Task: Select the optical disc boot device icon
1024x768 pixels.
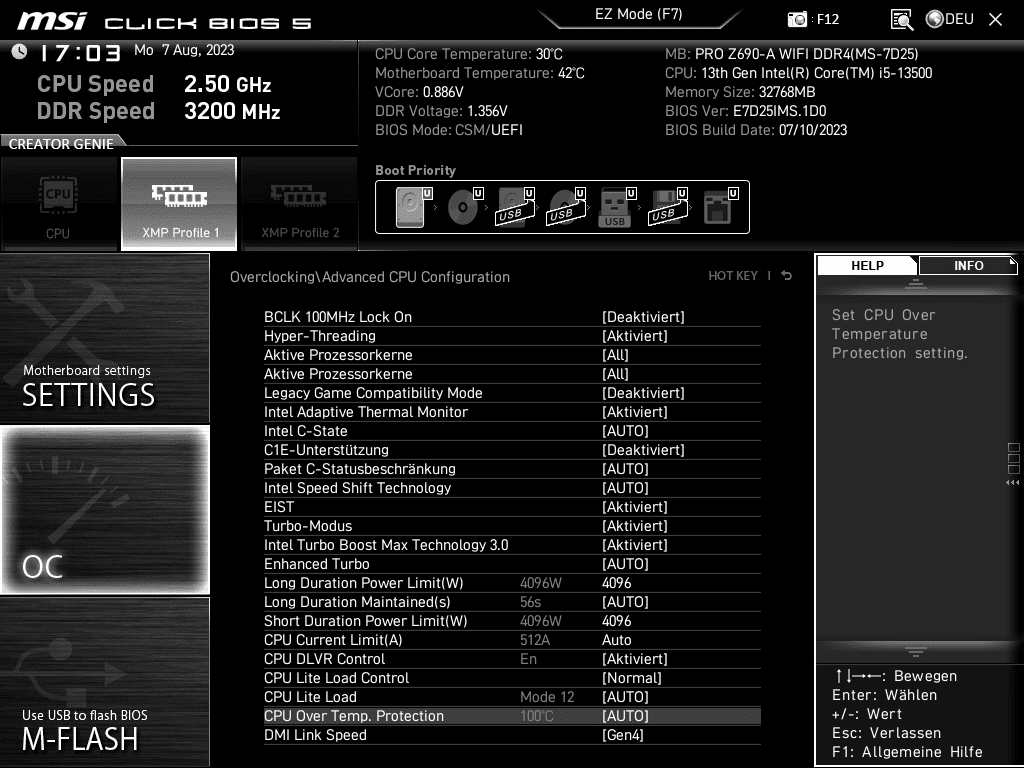Action: tap(465, 207)
